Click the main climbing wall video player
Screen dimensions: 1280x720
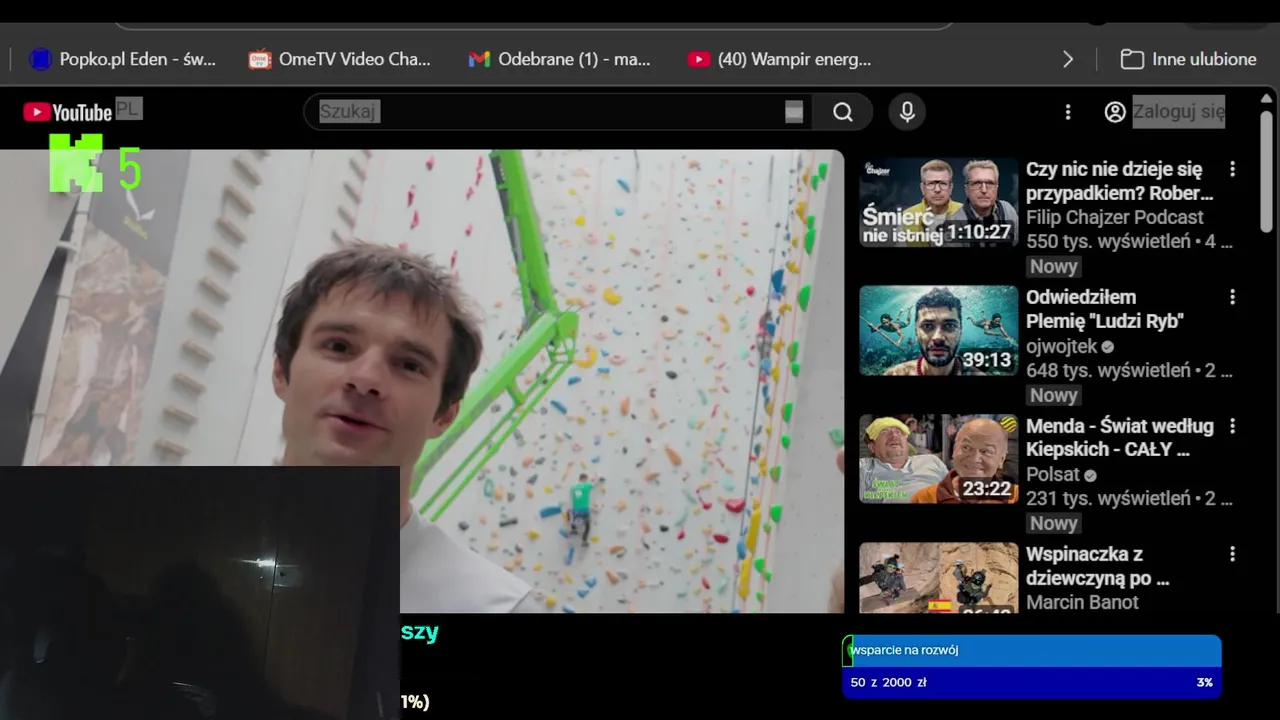pyautogui.click(x=422, y=381)
